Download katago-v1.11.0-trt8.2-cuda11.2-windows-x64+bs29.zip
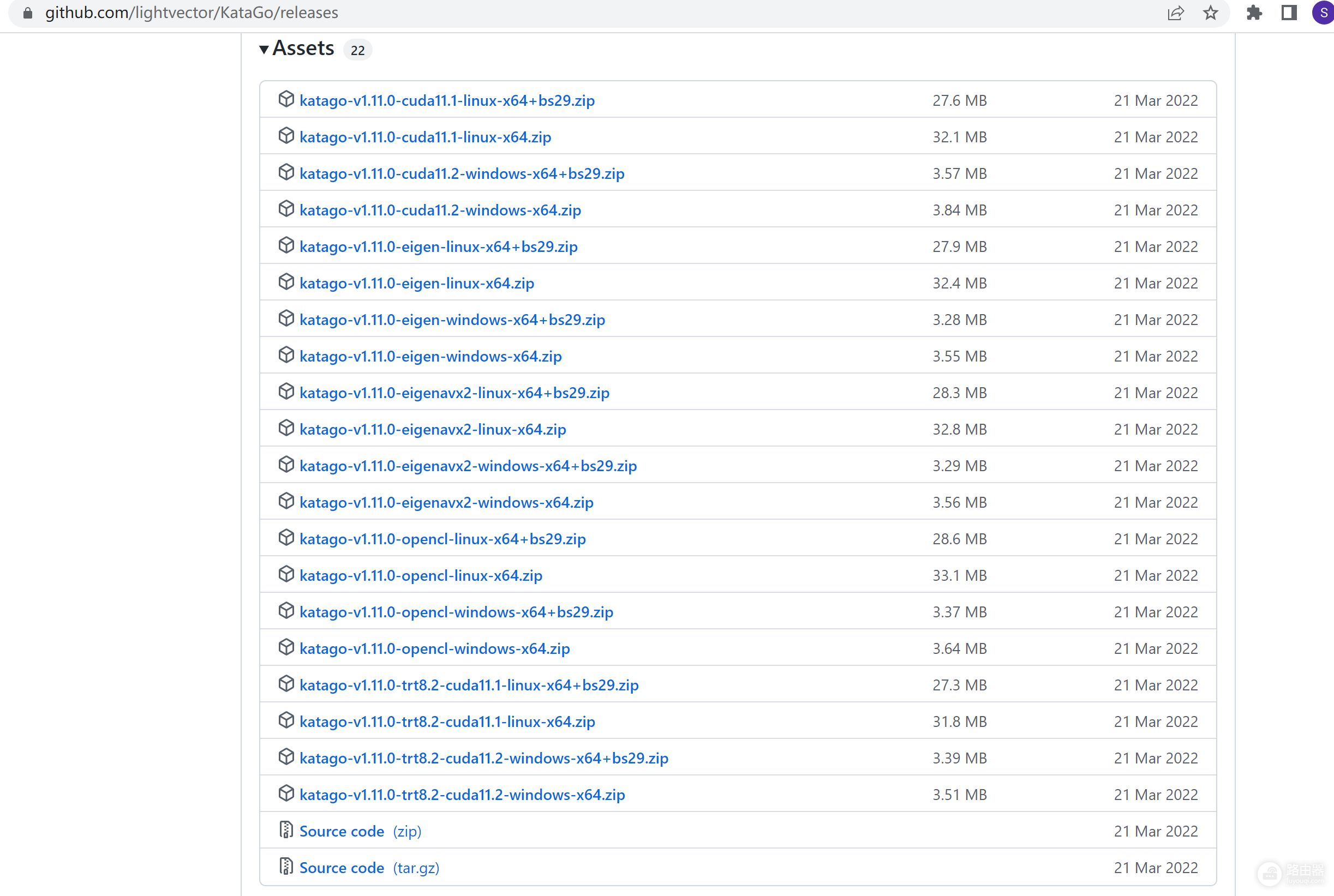The height and width of the screenshot is (896, 1334). click(483, 759)
